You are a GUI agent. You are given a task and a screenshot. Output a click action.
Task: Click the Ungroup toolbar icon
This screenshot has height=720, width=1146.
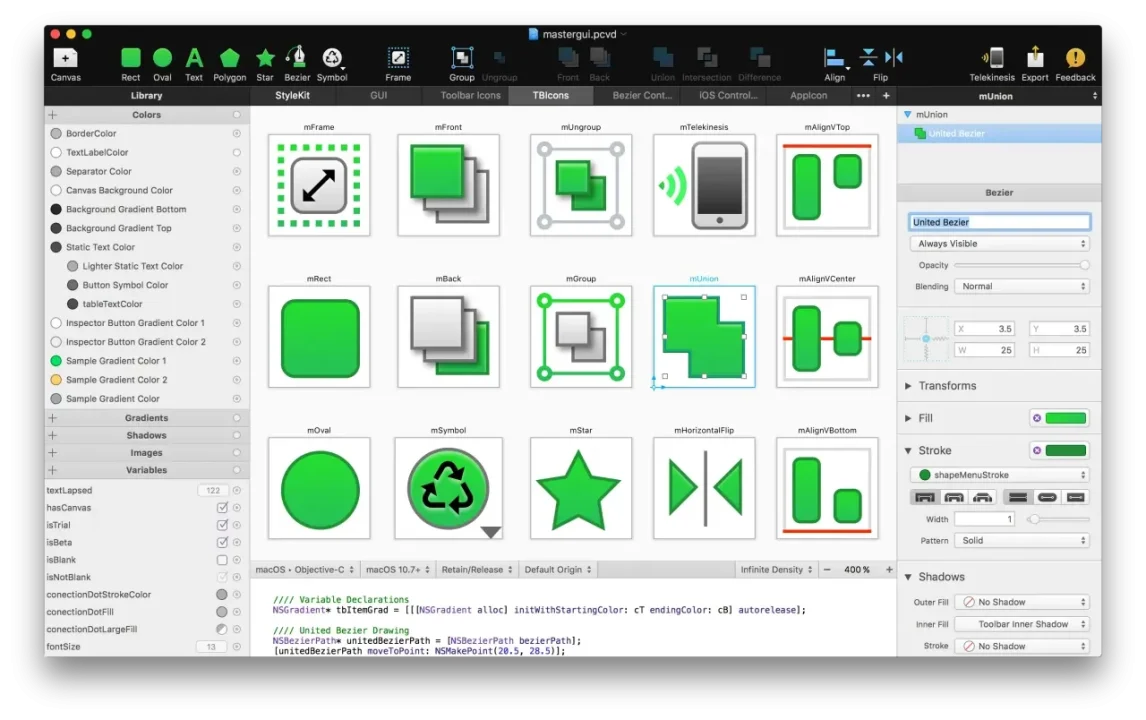pyautogui.click(x=499, y=64)
